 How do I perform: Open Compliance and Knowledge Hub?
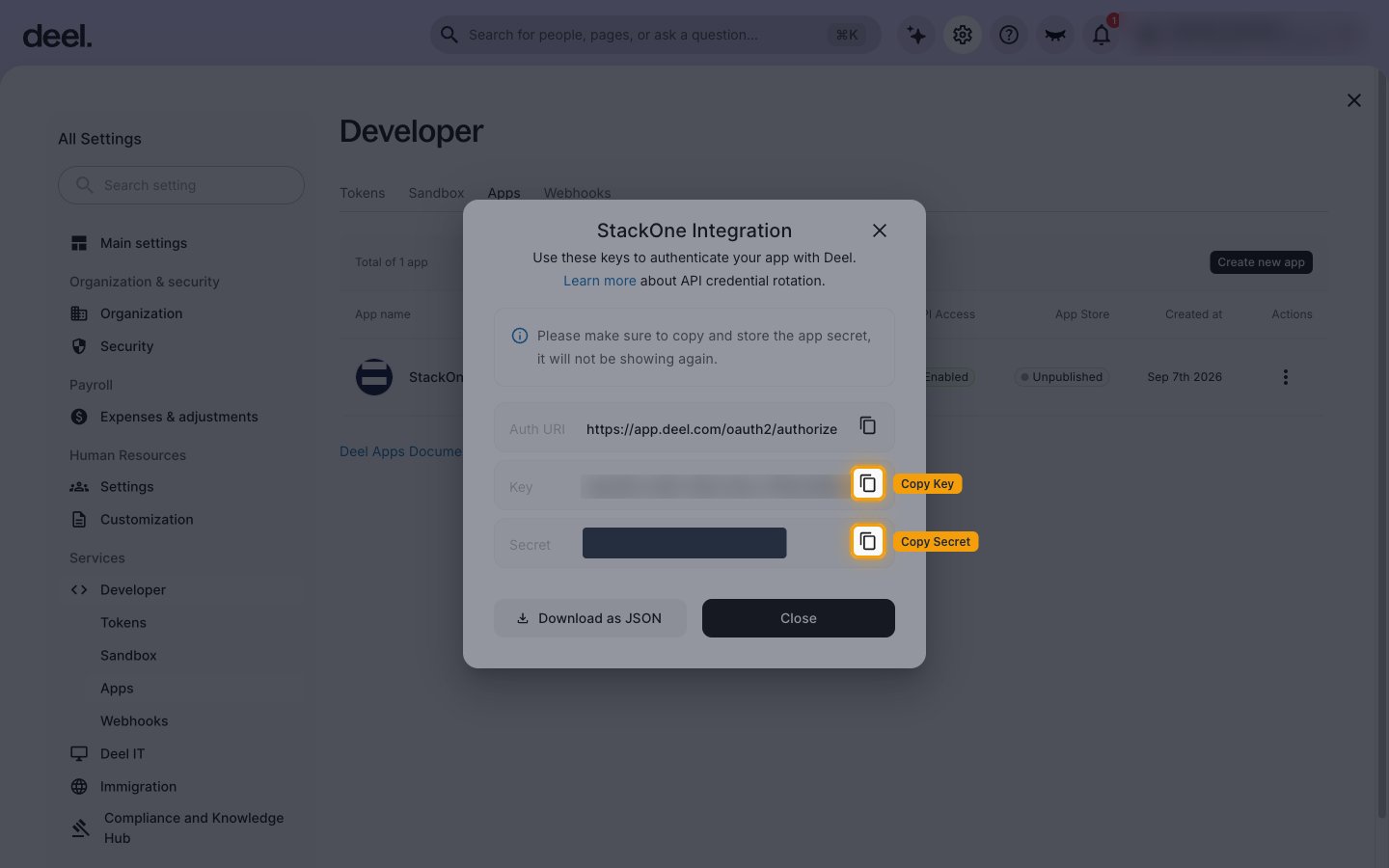pos(193,827)
